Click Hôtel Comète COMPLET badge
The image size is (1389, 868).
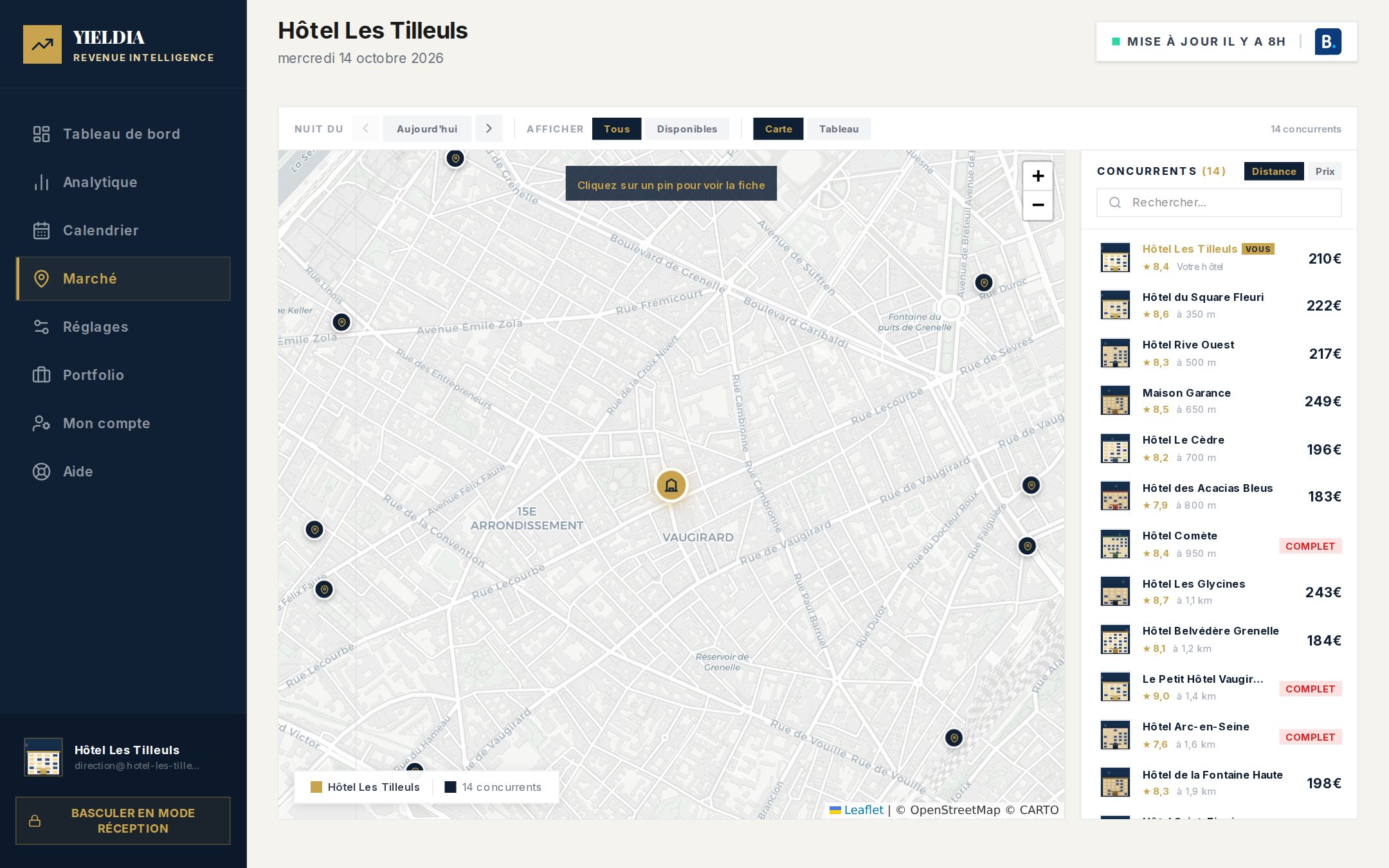click(1310, 546)
